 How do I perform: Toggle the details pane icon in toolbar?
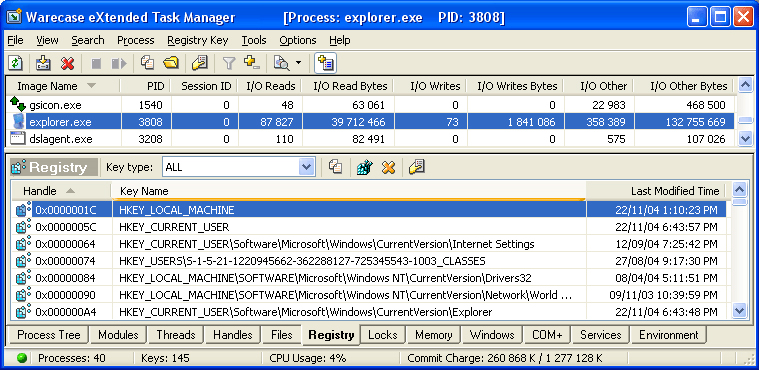click(x=325, y=63)
